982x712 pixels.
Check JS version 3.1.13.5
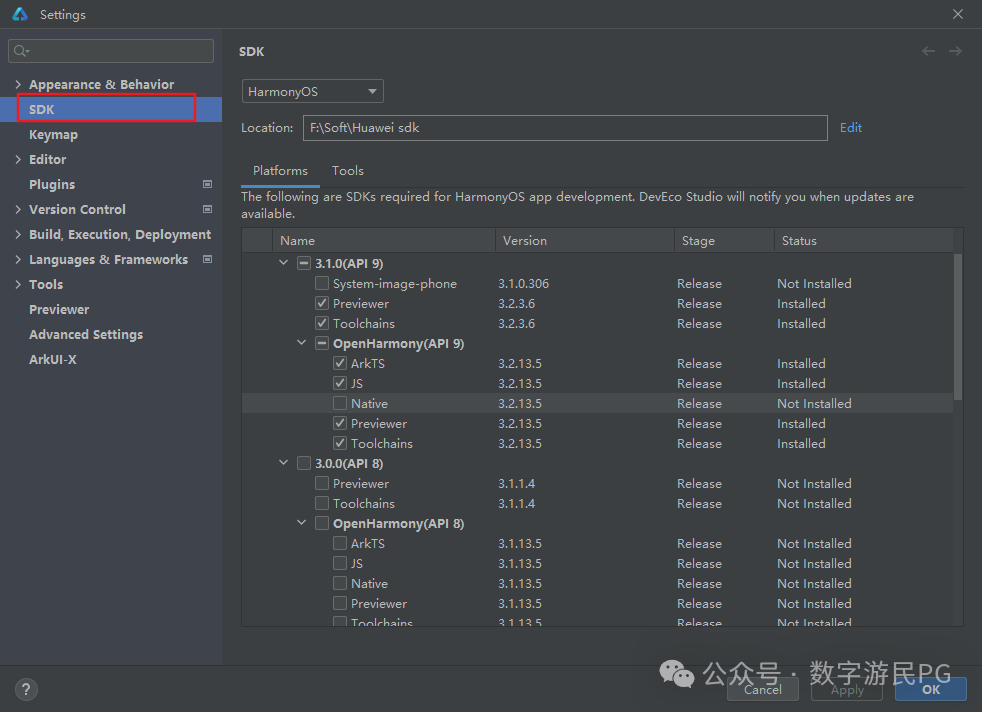pos(340,563)
